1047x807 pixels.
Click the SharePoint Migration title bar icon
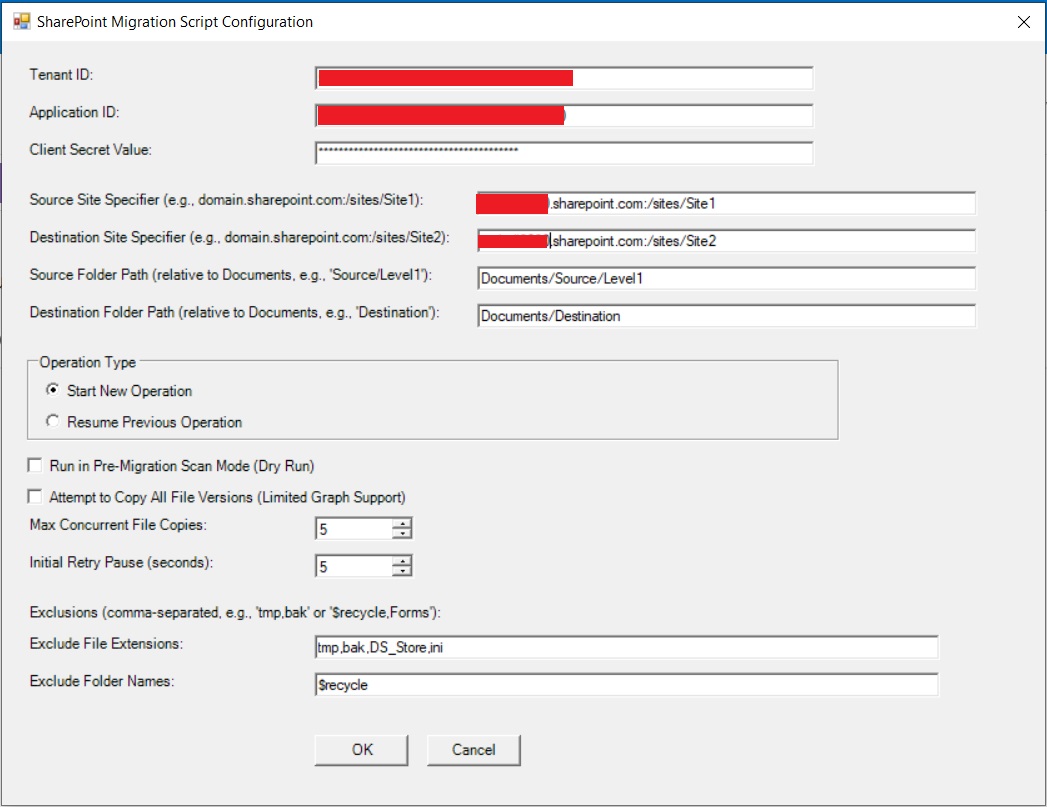coord(19,21)
